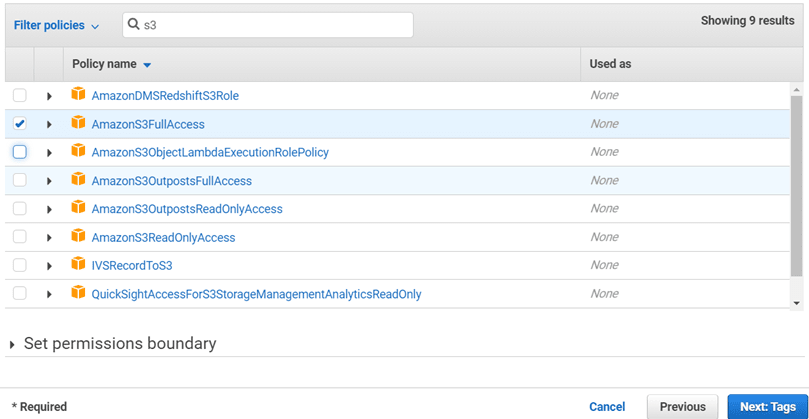Click the AmazonS3ReadOnlyAccess cube icon
Viewport: 809px width, 419px height.
point(78,236)
